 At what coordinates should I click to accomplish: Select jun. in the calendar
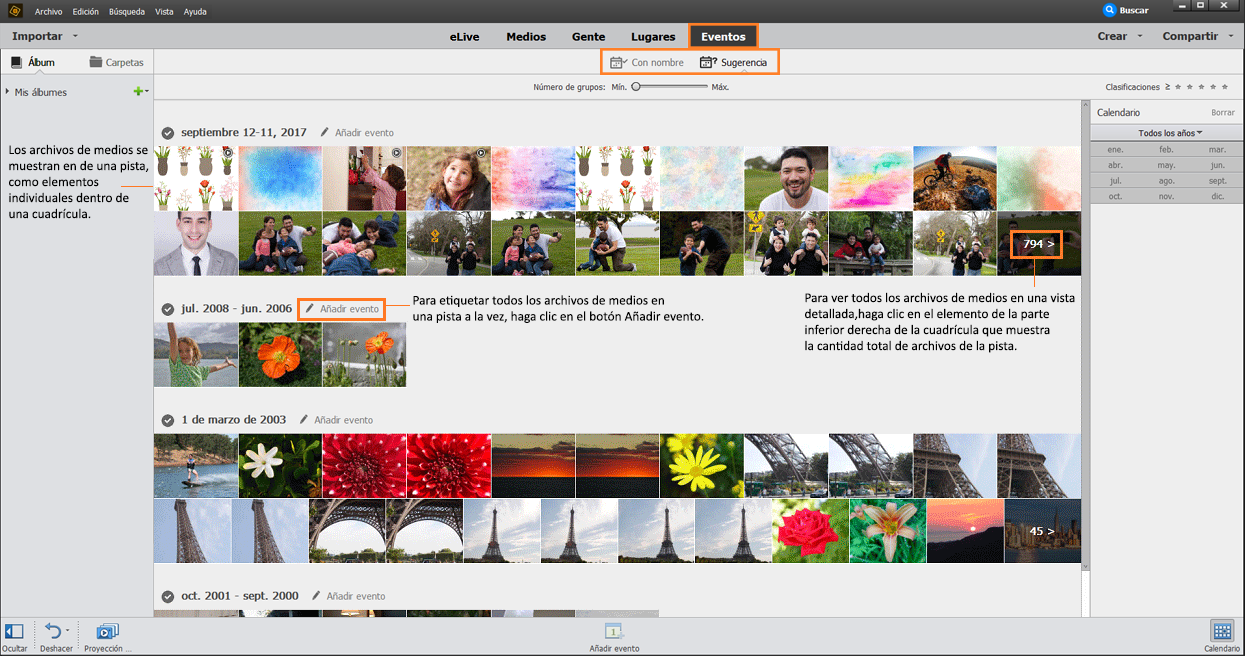coord(1217,165)
